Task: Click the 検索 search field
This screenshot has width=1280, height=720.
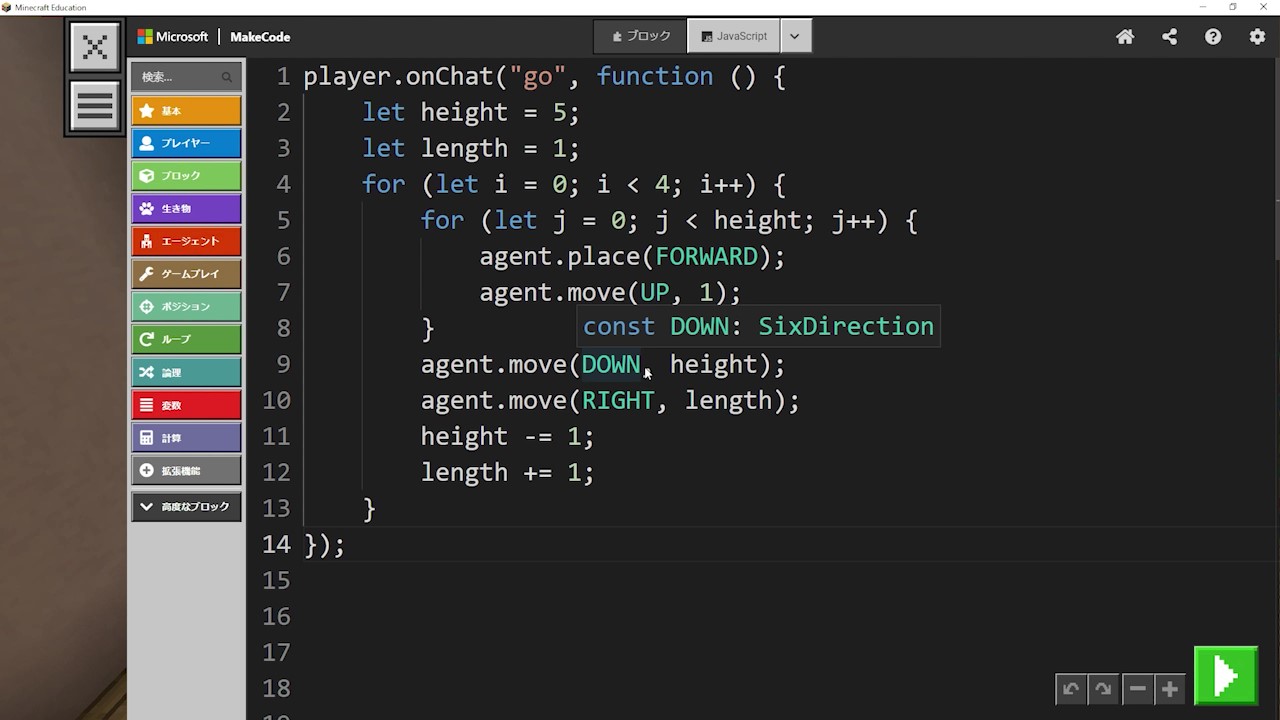Action: click(180, 77)
